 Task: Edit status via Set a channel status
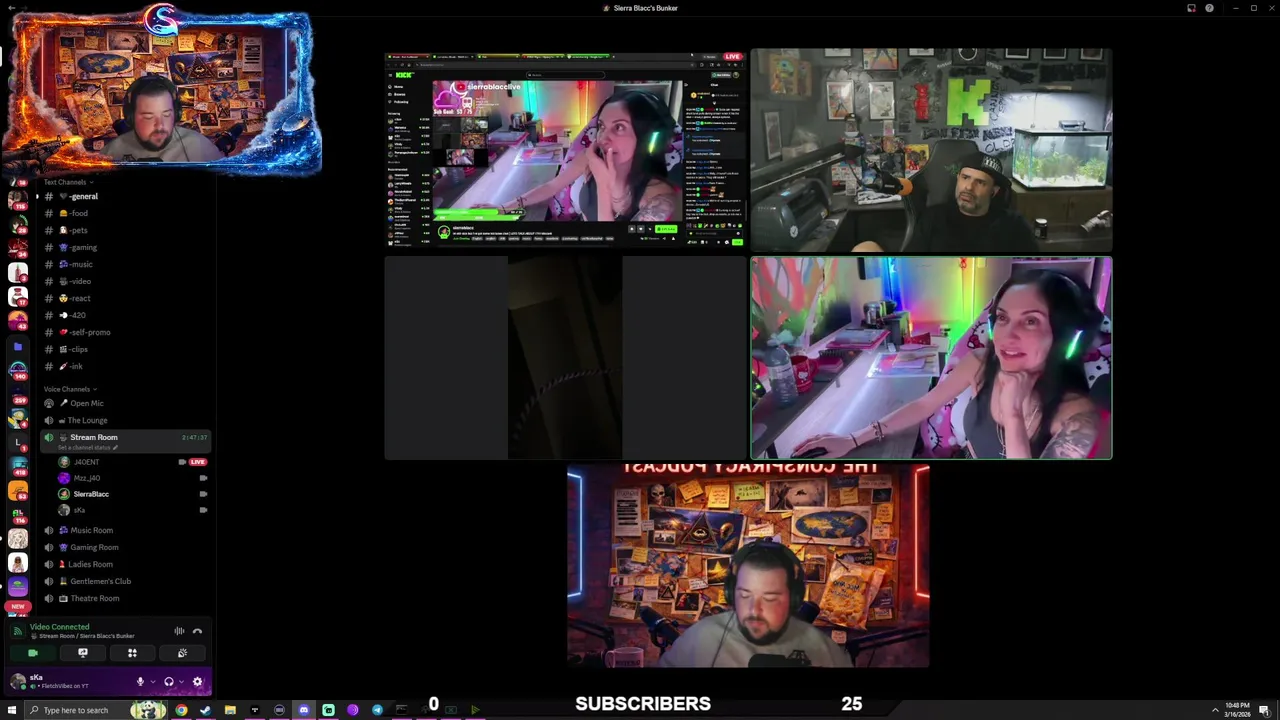point(87,447)
